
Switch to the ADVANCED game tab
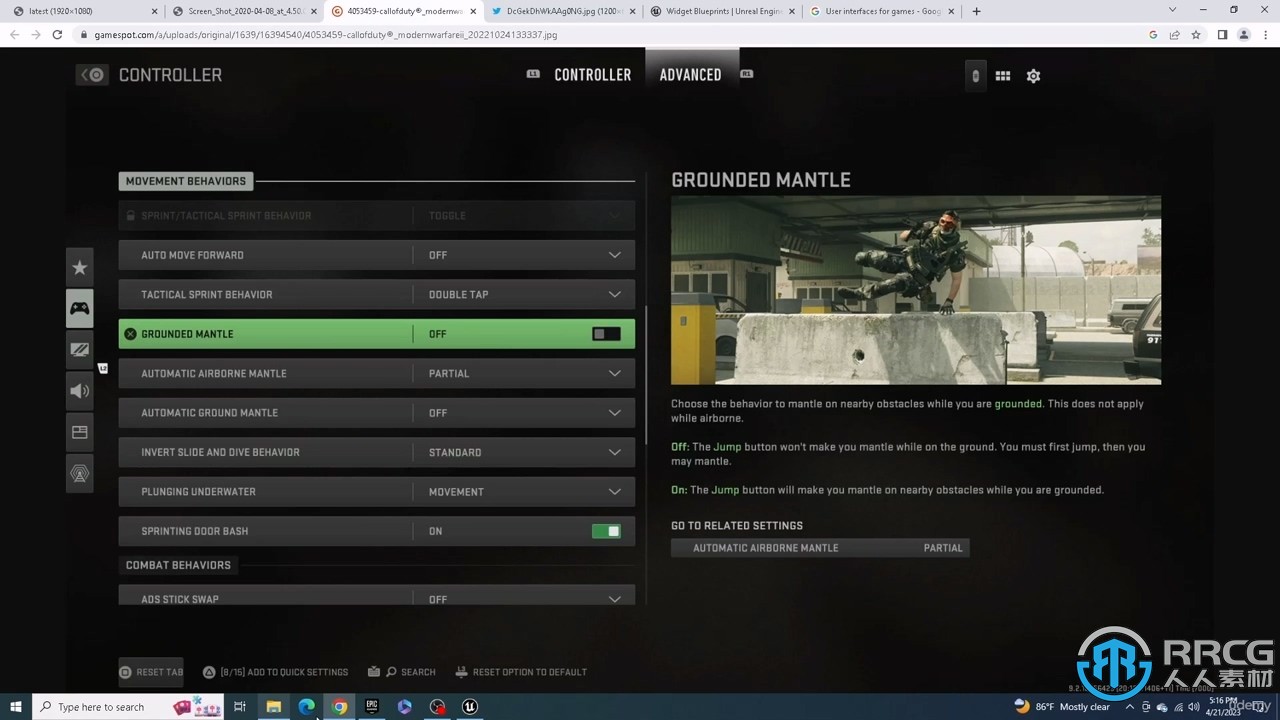tap(690, 75)
